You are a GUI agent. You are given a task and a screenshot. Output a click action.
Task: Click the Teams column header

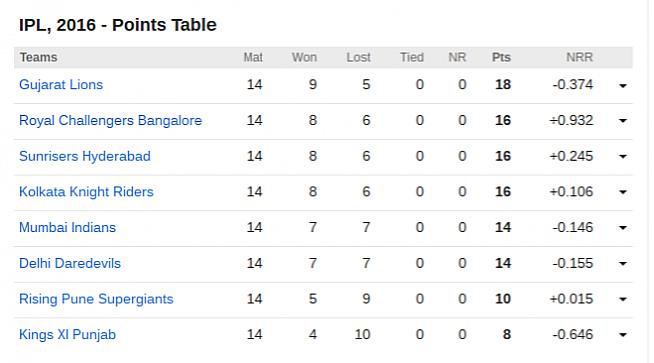pos(38,57)
